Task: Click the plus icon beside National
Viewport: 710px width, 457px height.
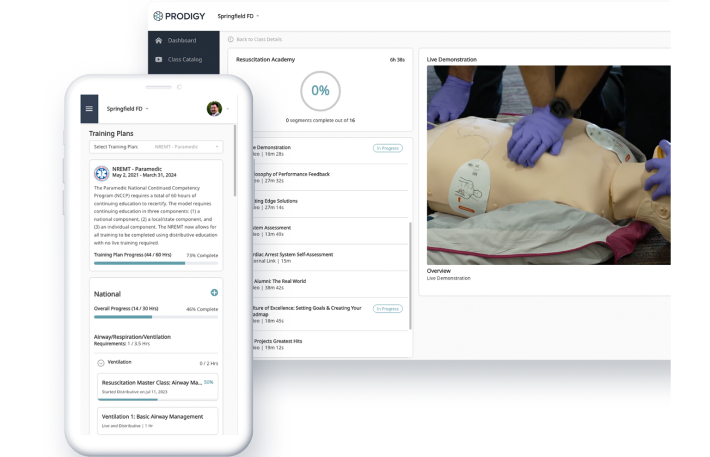Action: [x=214, y=293]
